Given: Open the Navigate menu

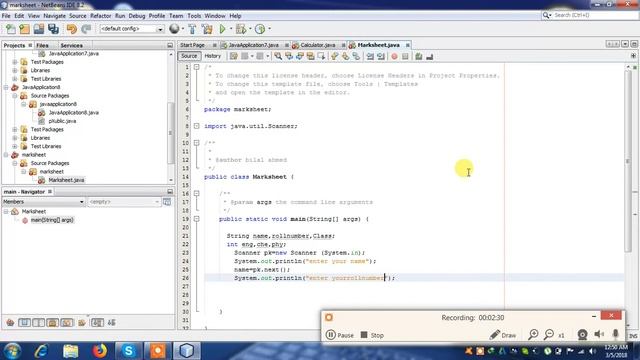Looking at the screenshot, I should (54, 16).
